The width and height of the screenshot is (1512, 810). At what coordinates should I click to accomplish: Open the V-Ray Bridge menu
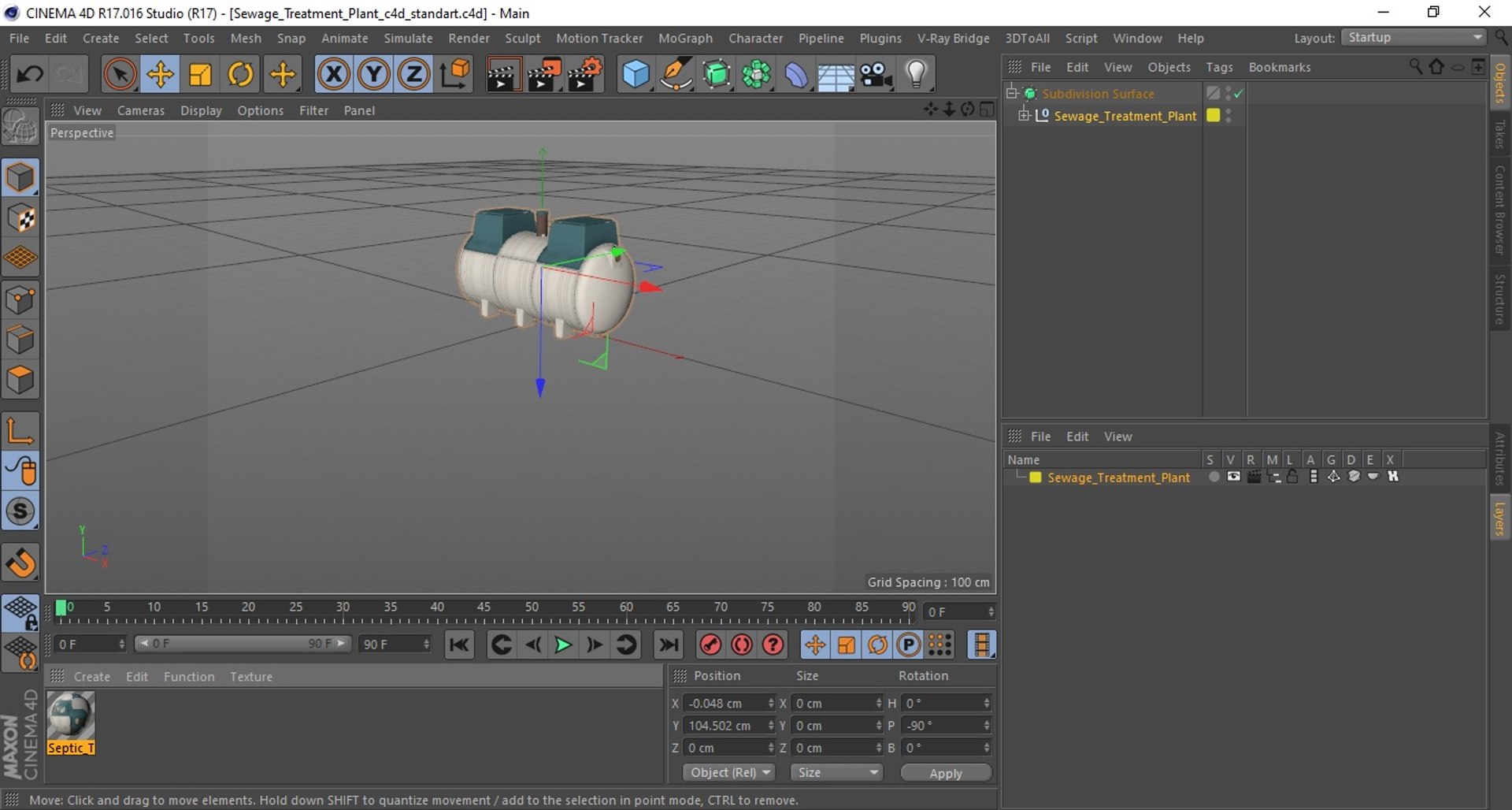[x=953, y=38]
